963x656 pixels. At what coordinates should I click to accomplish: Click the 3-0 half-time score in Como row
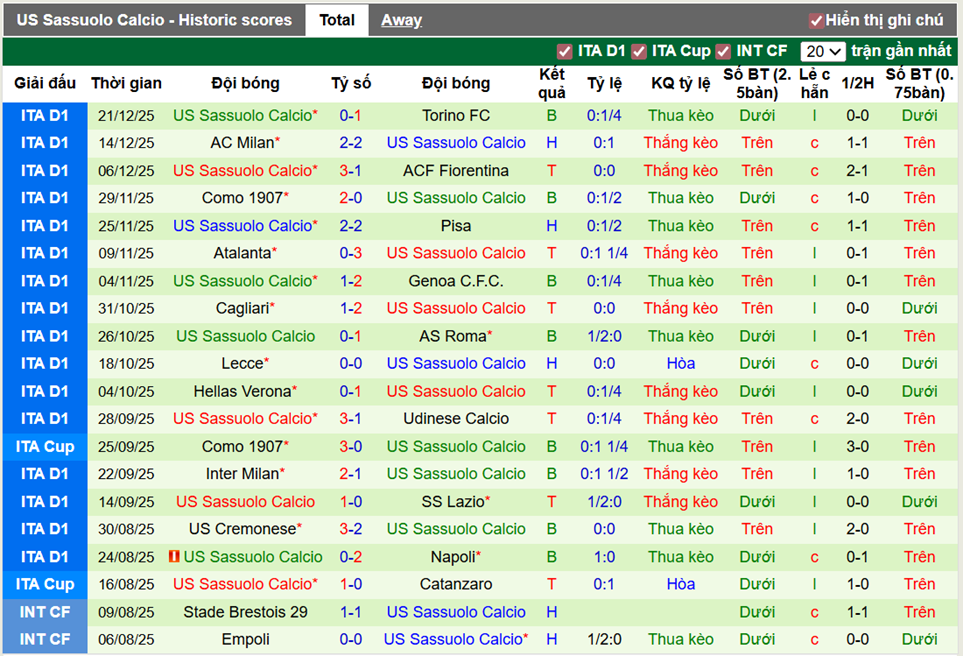[x=857, y=447]
